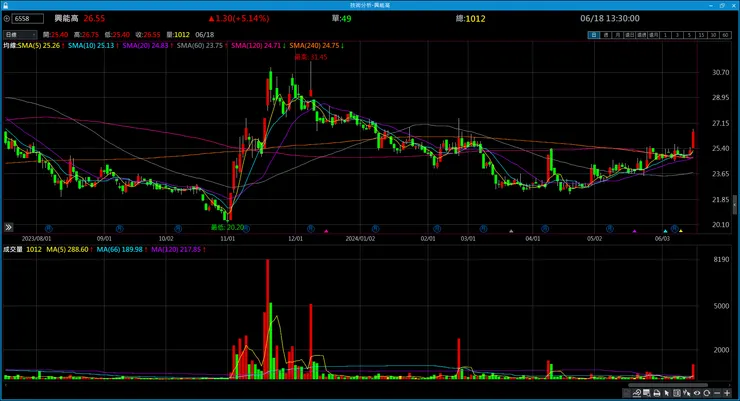Image resolution: width=740 pixels, height=401 pixels.
Task: Click the MA(120) 217.85 volume label
Action: (178, 249)
